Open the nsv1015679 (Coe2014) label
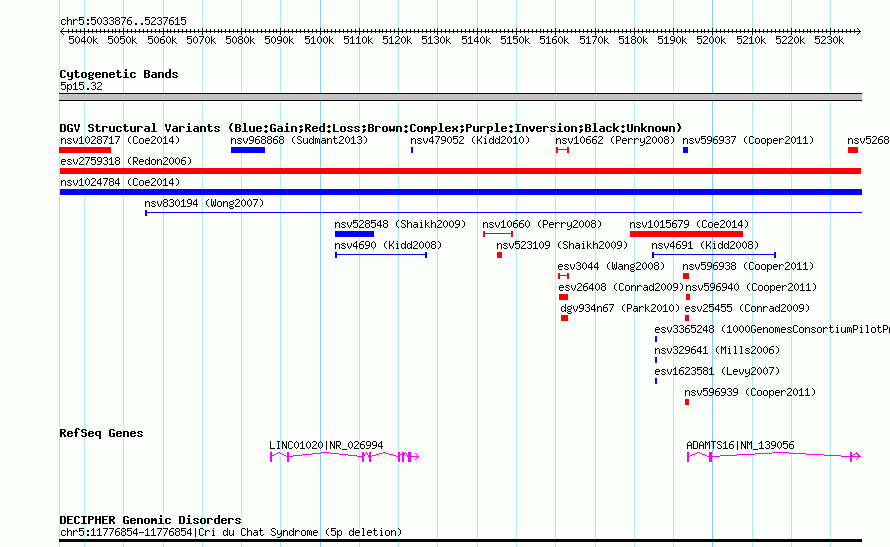This screenshot has height=547, width=890. tap(689, 224)
